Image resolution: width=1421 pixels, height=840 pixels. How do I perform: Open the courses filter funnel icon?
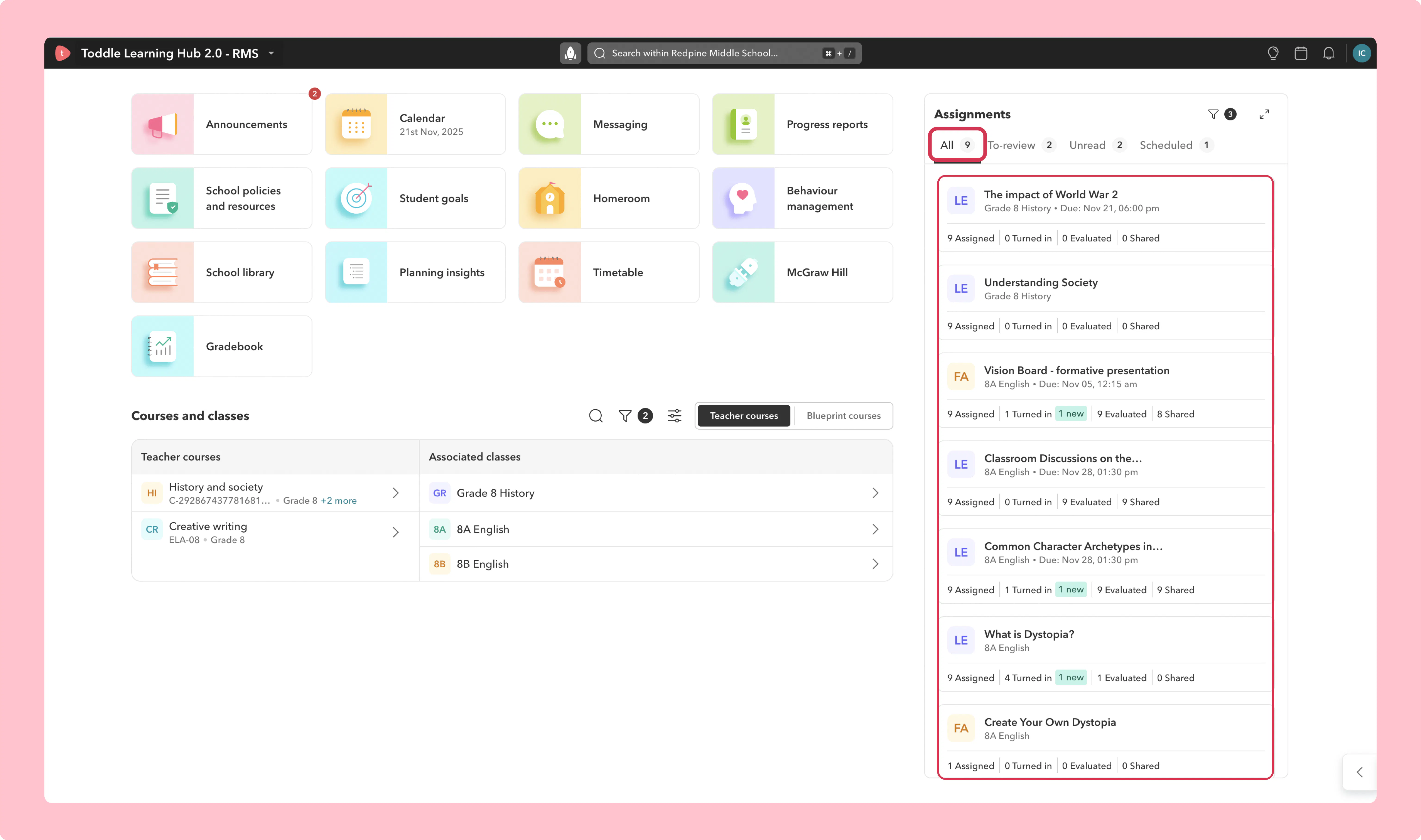[x=625, y=416]
